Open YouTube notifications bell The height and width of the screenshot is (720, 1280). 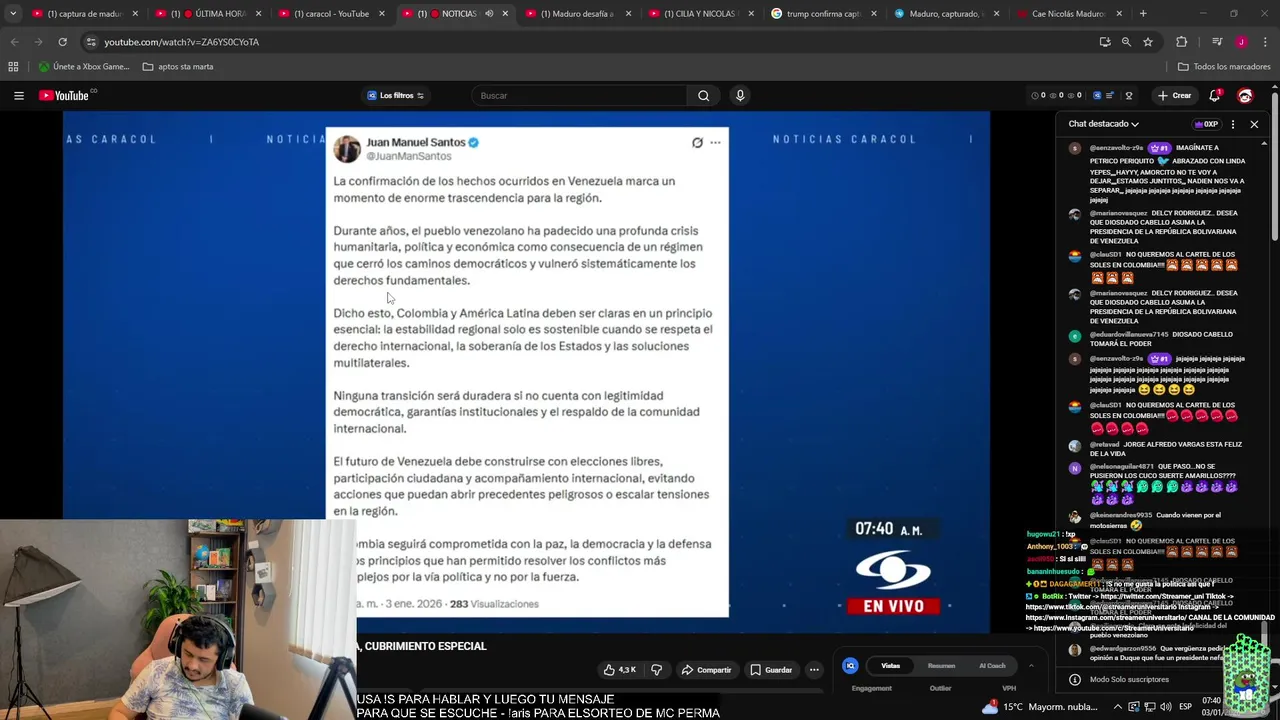[1215, 96]
